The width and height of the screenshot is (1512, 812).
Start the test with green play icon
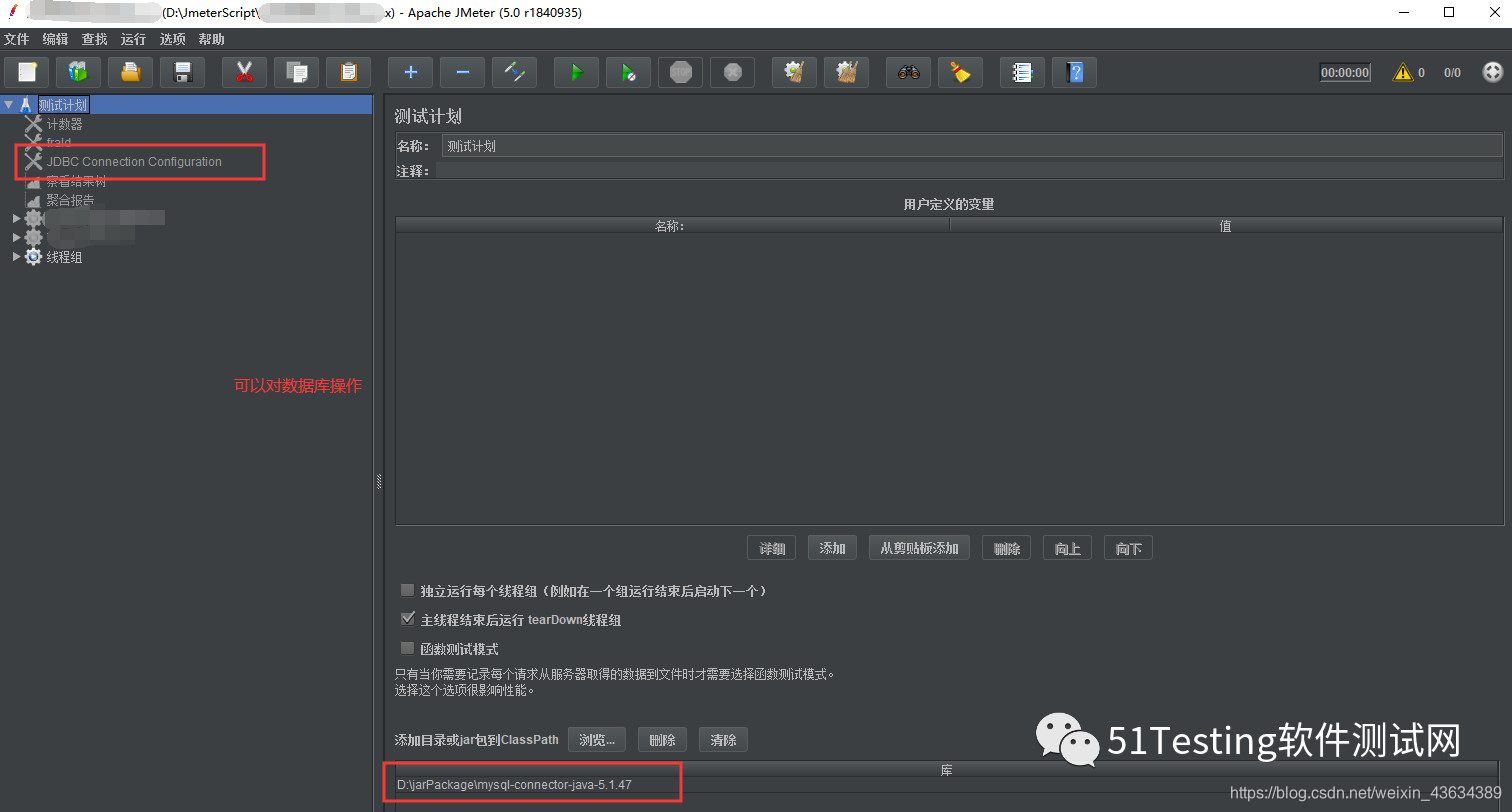[576, 72]
